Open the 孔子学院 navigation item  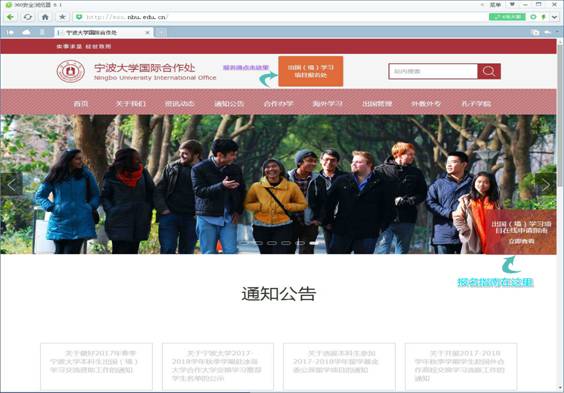coord(476,104)
